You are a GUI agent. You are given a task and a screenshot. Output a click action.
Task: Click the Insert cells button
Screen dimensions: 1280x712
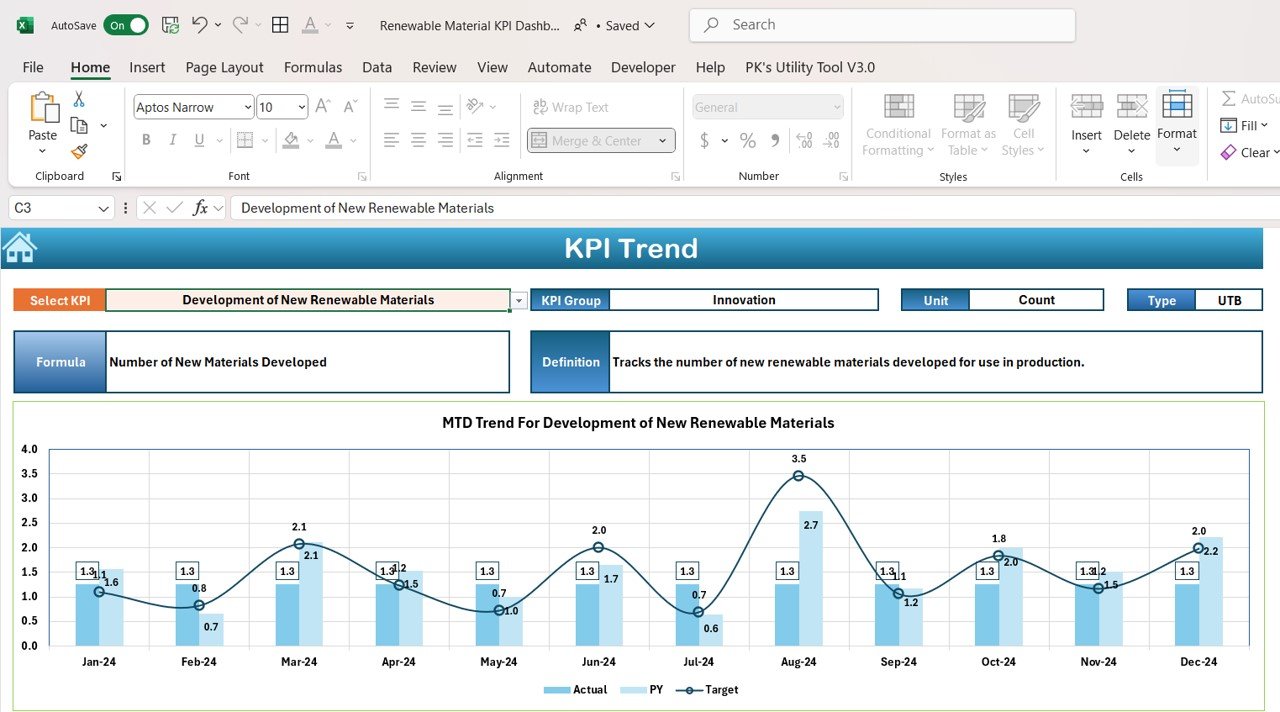click(x=1086, y=125)
